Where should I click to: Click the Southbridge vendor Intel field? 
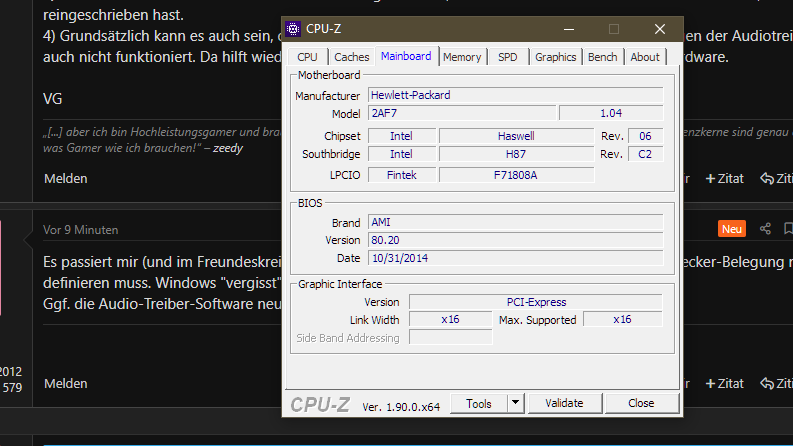click(402, 154)
